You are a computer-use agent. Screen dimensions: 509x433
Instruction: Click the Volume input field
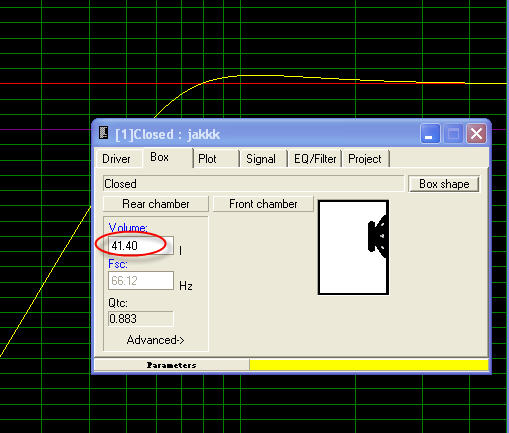coord(140,246)
